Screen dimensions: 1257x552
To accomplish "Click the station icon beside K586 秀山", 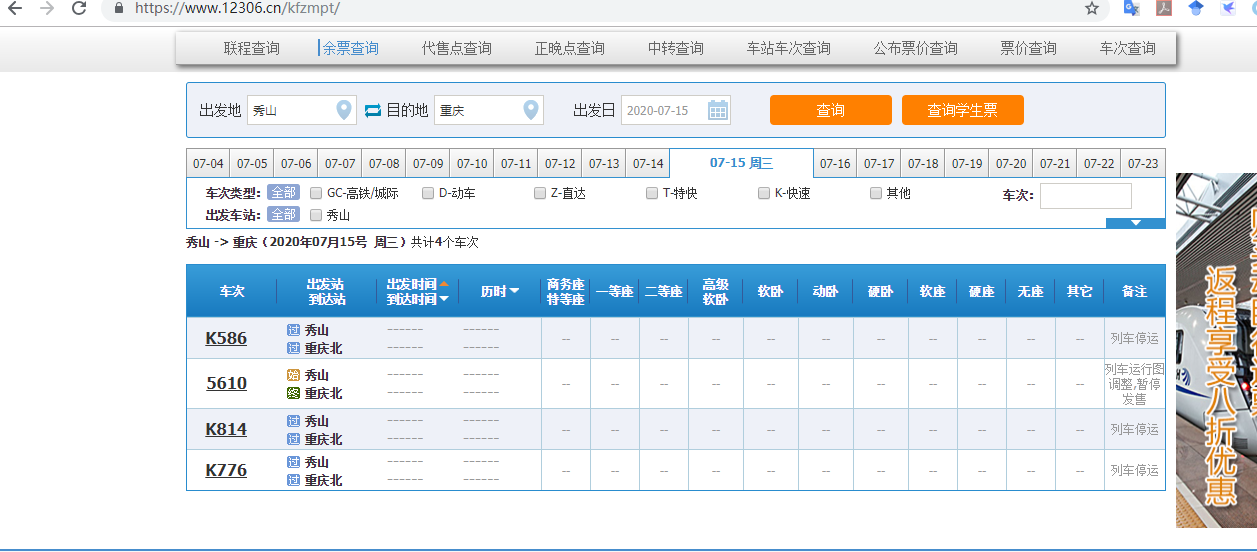I will [293, 330].
